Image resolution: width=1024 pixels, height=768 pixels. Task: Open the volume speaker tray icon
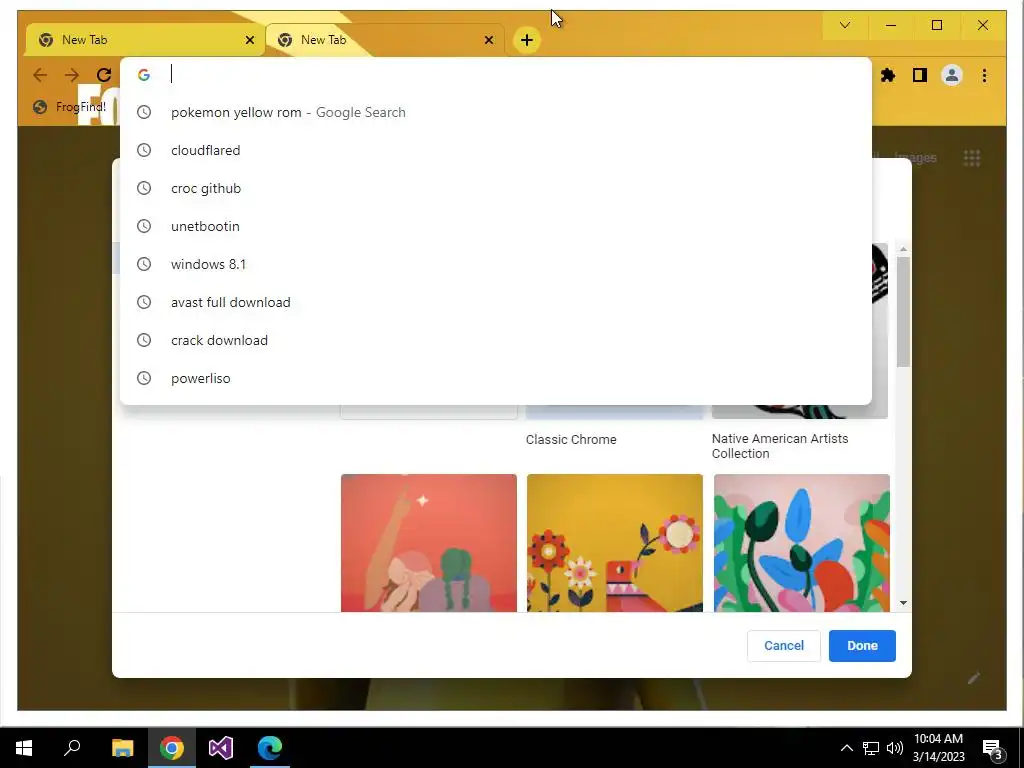point(895,748)
